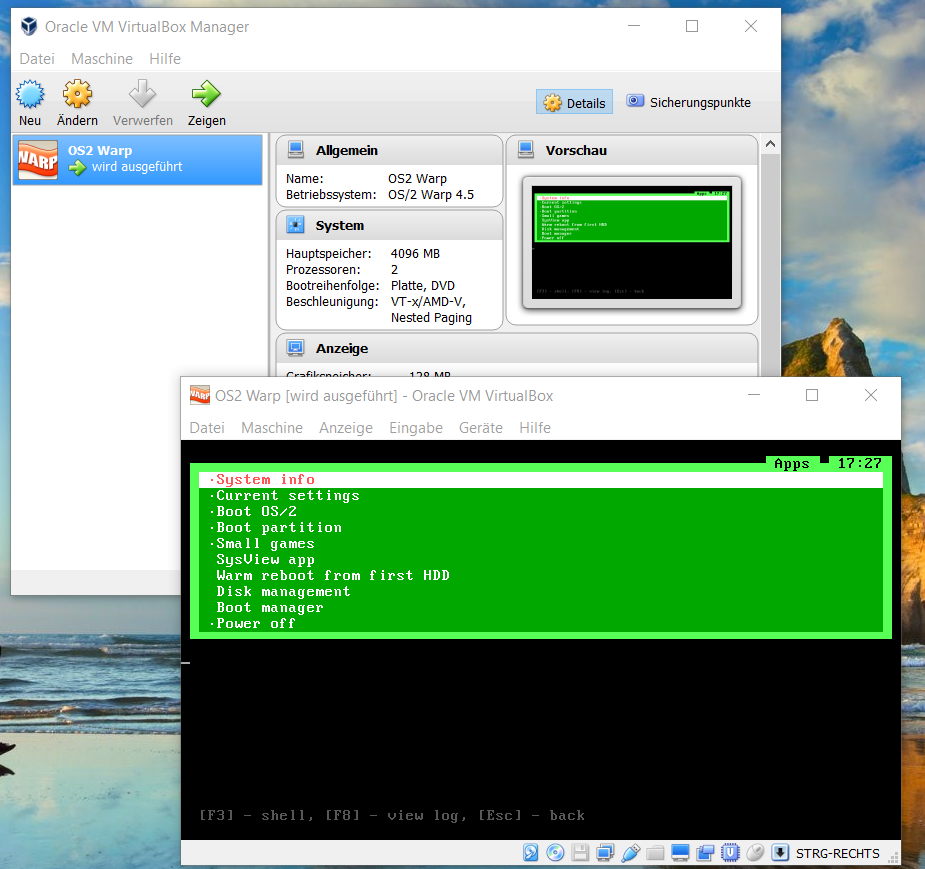Viewport: 925px width, 869px height.
Task: Click the VM preview thumbnail
Action: pos(632,242)
